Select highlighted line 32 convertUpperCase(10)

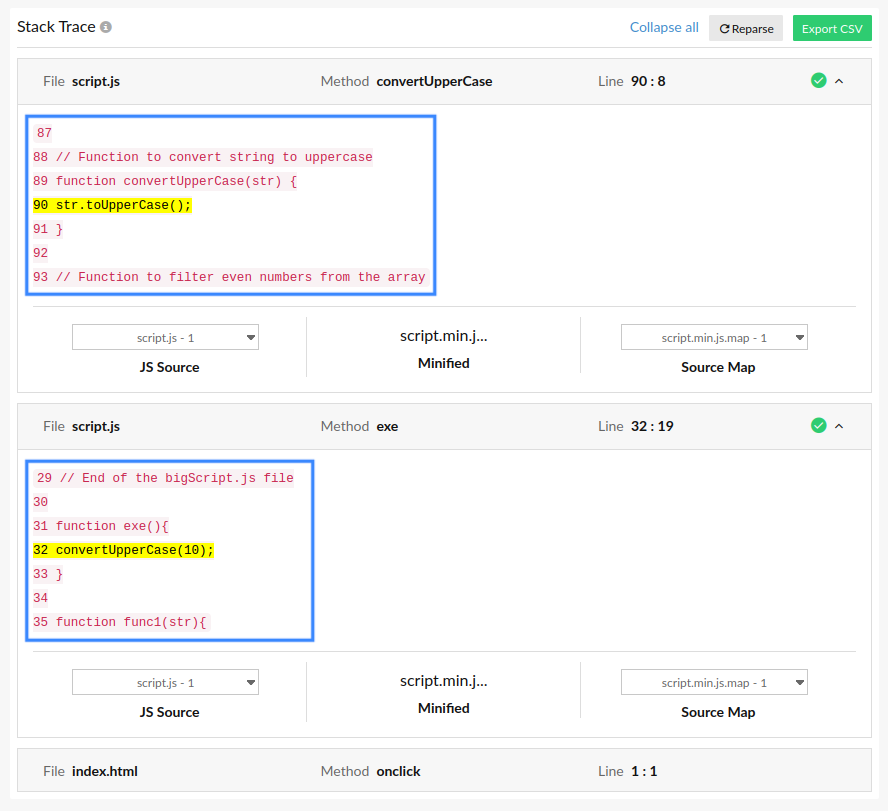tap(123, 550)
